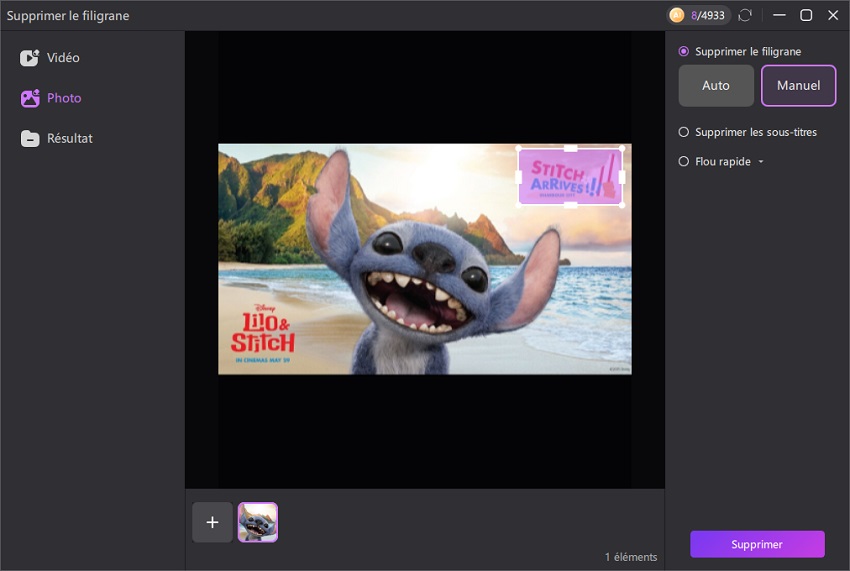The height and width of the screenshot is (571, 850).
Task: Click the bottom-right handle of the selection box
Action: 622,205
